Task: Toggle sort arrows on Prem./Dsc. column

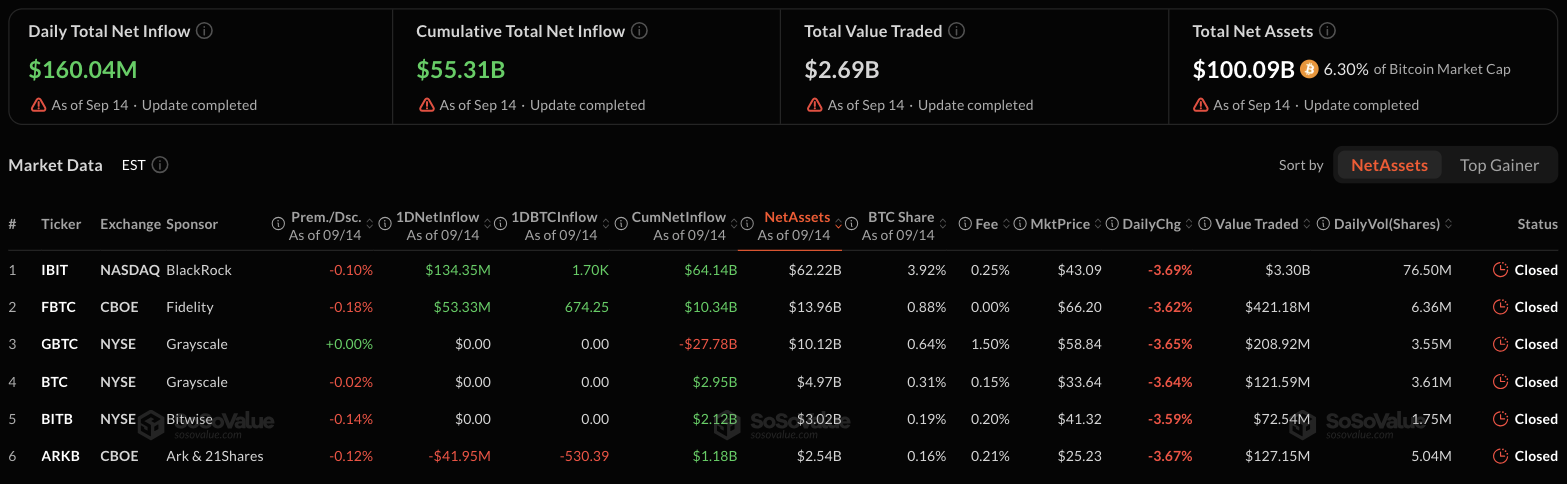Action: [x=370, y=224]
